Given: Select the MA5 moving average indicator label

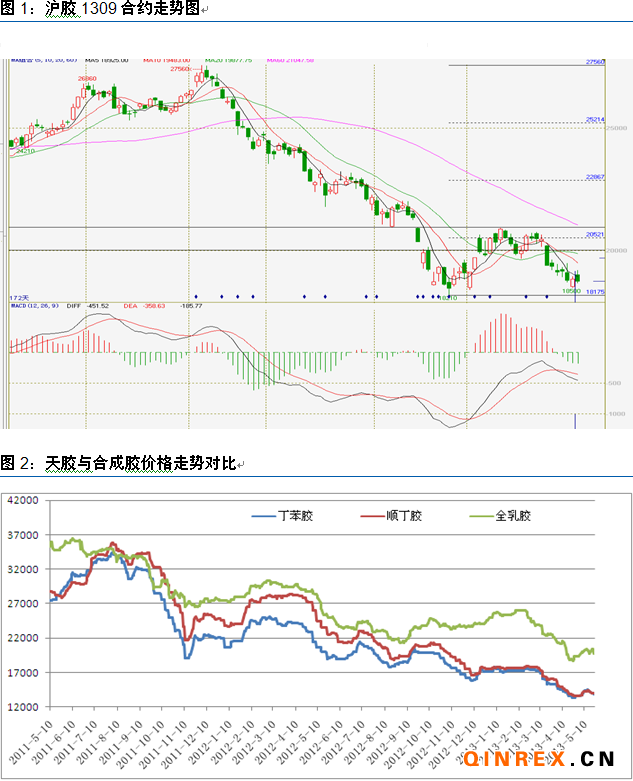Looking at the screenshot, I should [x=104, y=60].
